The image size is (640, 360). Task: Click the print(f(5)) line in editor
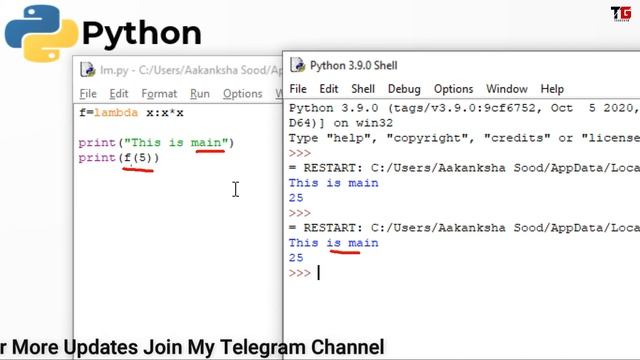click(119, 158)
